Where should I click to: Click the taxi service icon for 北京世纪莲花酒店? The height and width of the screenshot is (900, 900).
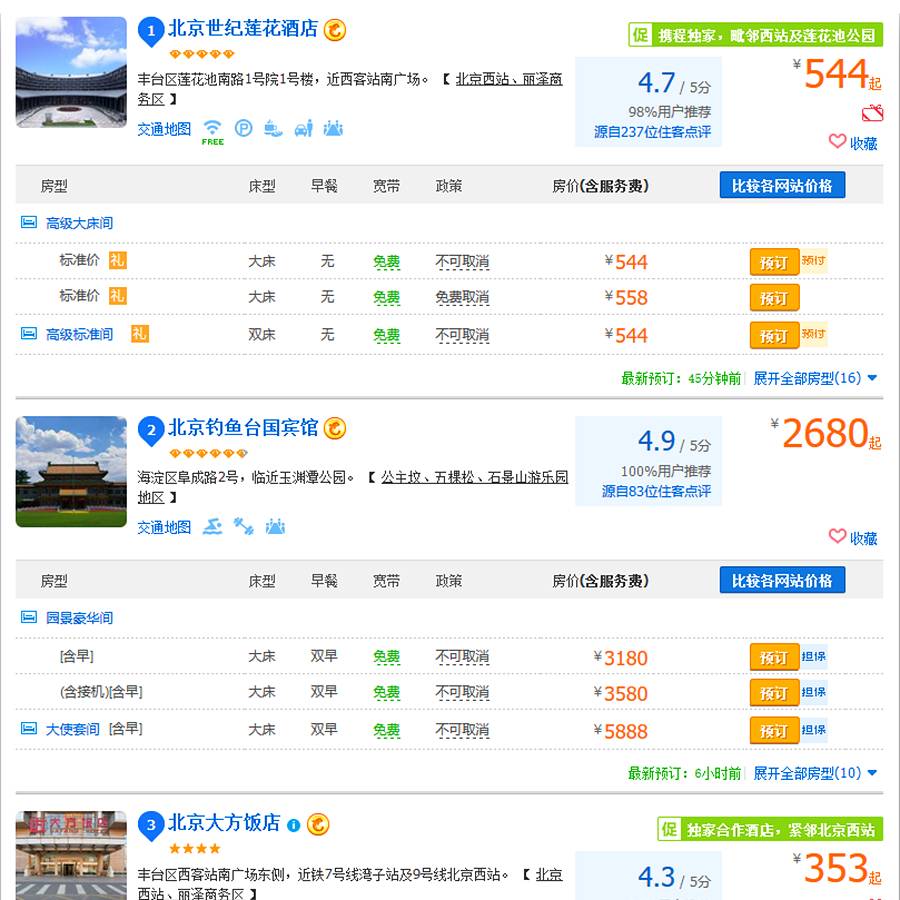click(x=304, y=127)
